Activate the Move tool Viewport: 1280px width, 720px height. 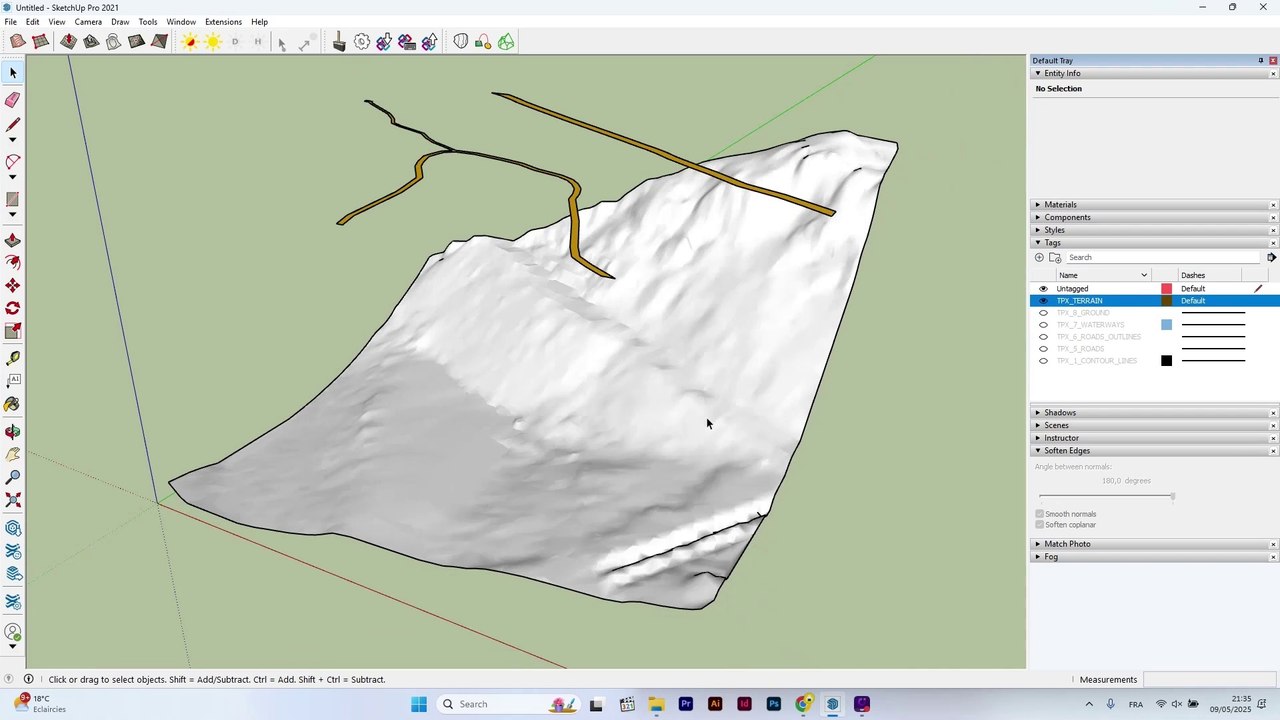click(x=13, y=286)
